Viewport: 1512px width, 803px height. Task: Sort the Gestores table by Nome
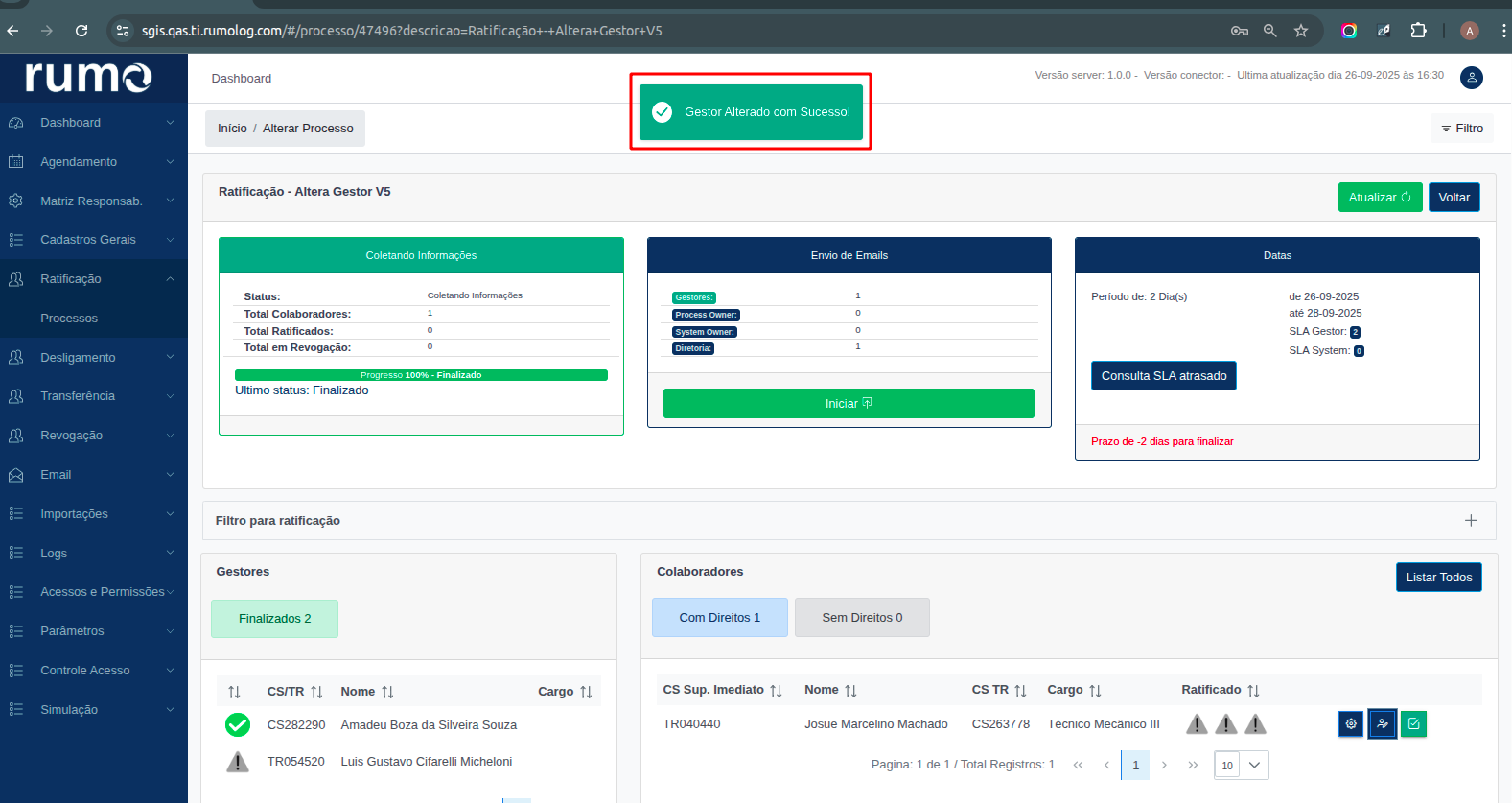[x=387, y=692]
